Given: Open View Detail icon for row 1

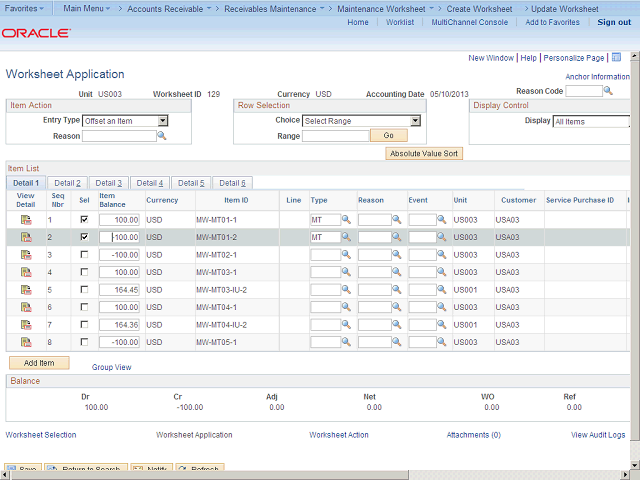Looking at the screenshot, I should click(x=26, y=219).
